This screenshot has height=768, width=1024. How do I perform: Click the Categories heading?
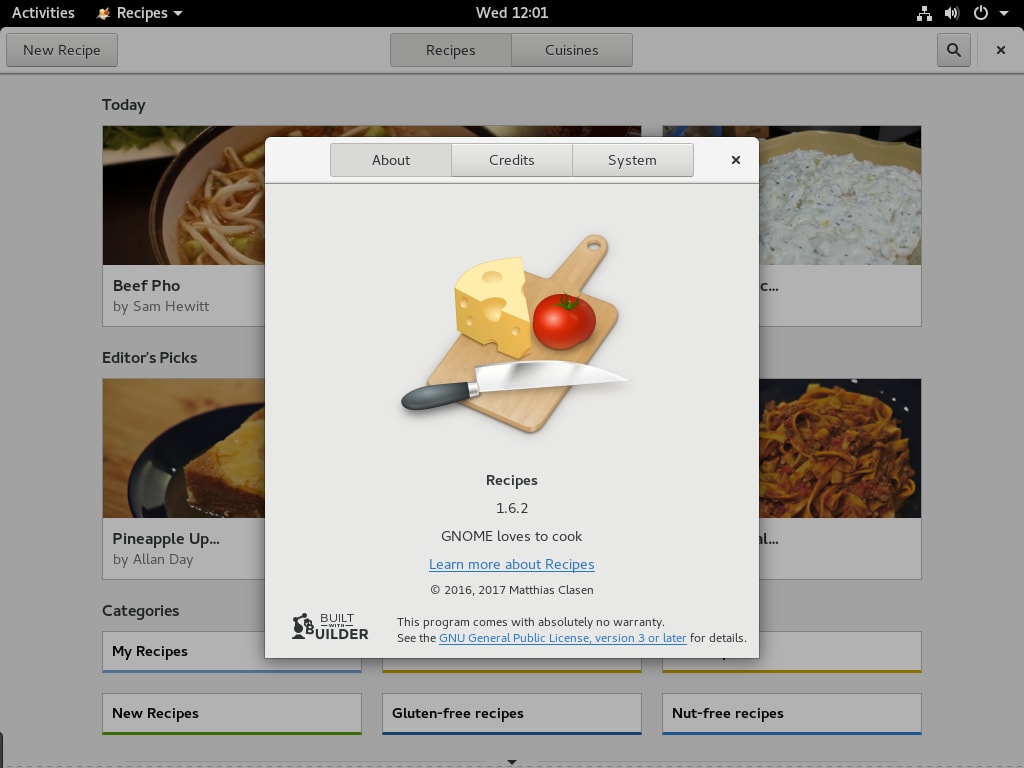pos(140,611)
